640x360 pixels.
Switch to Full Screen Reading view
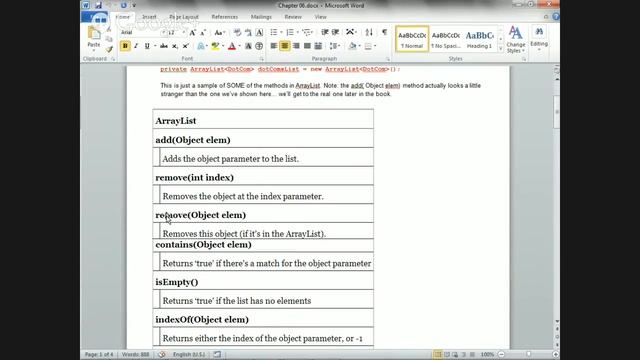[x=447, y=354]
